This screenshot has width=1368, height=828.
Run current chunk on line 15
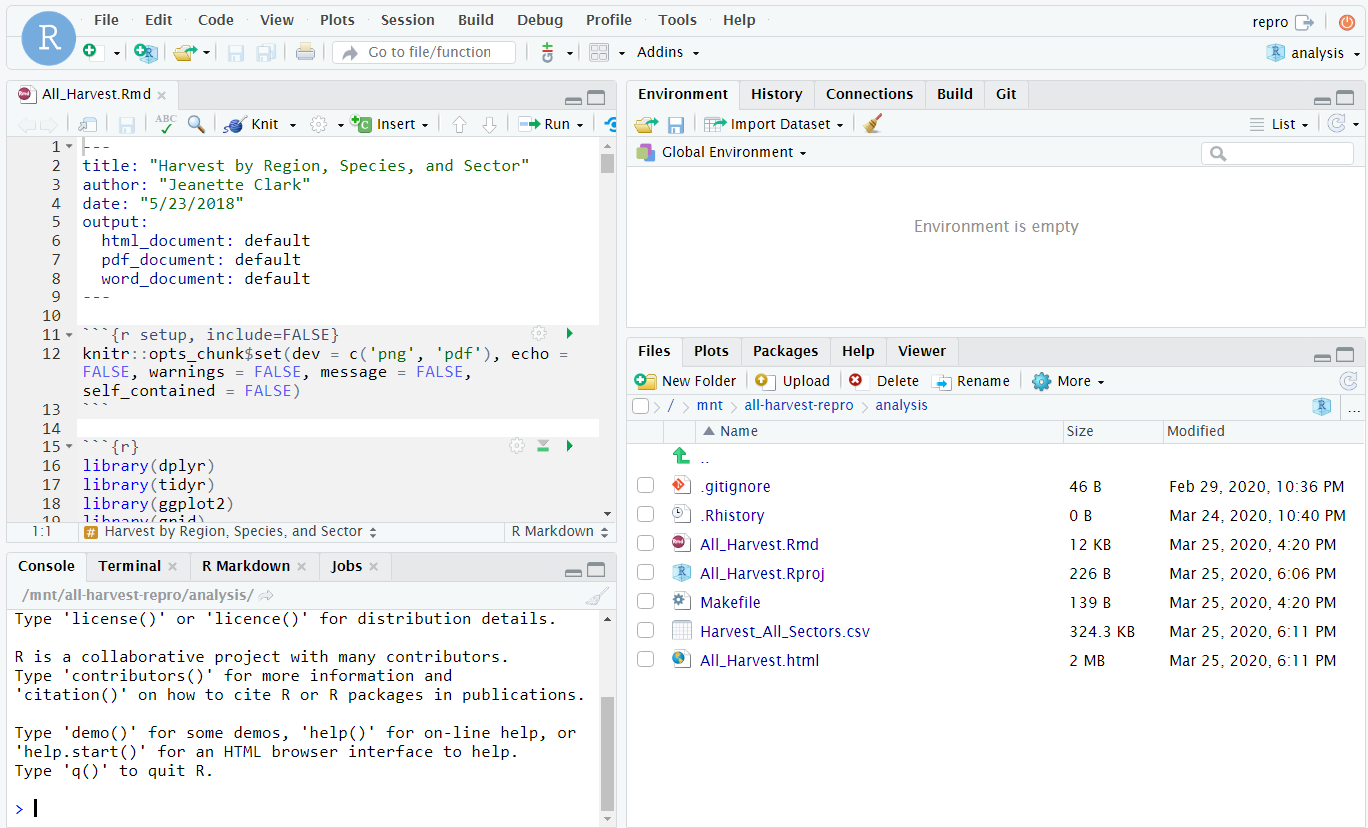pos(569,446)
